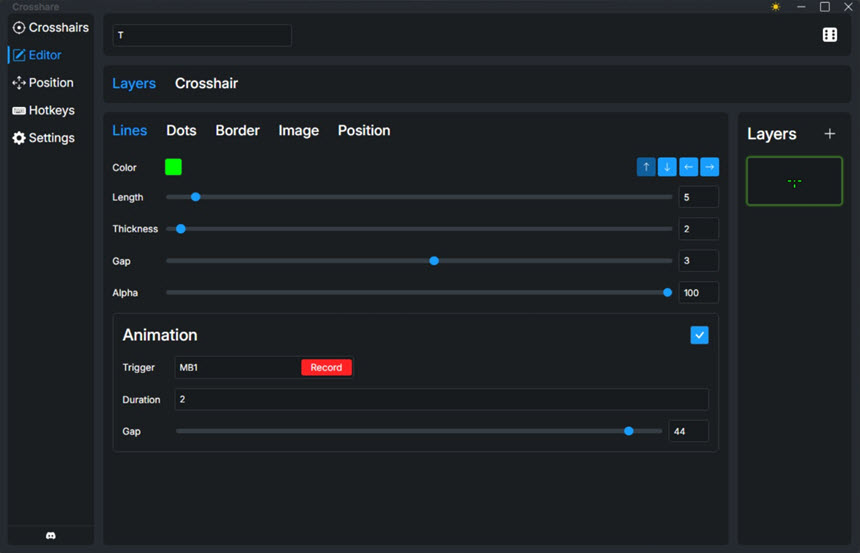This screenshot has width=860, height=553.
Task: Click the Animation Gap slider handle
Action: [629, 431]
